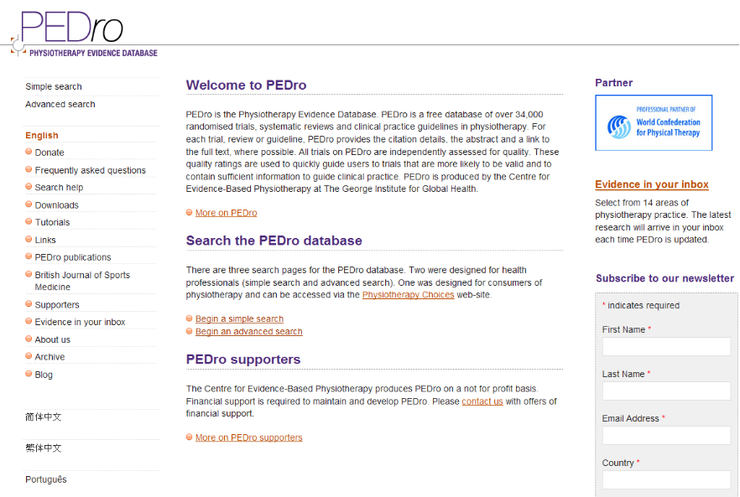Viewport: 740px width, 497px height.
Task: Open the Evidence in your inbox heading link
Action: tap(651, 185)
